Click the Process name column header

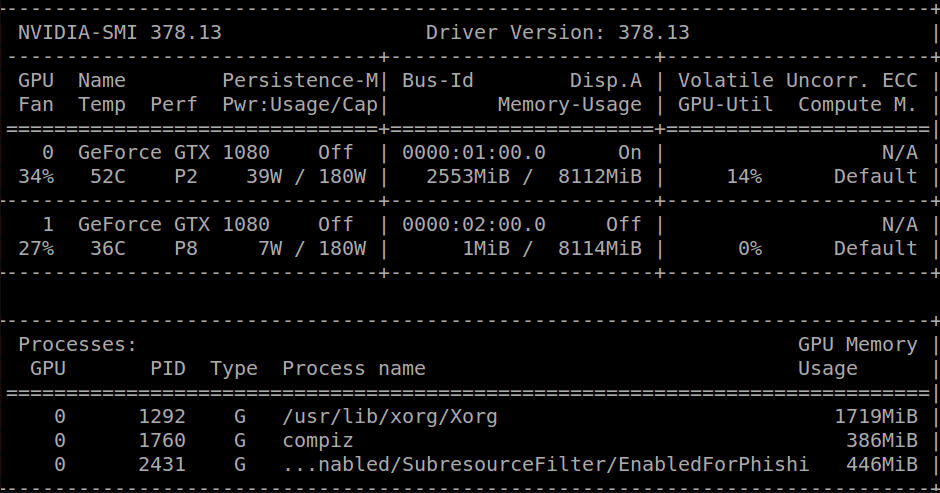(354, 368)
